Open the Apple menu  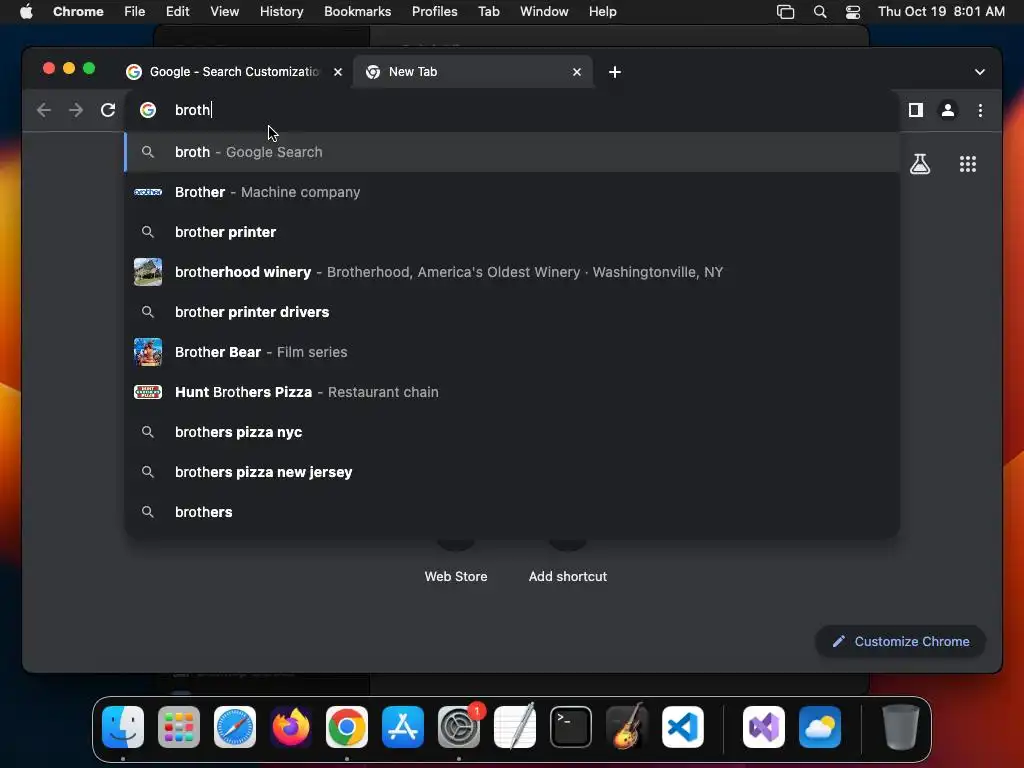26,11
